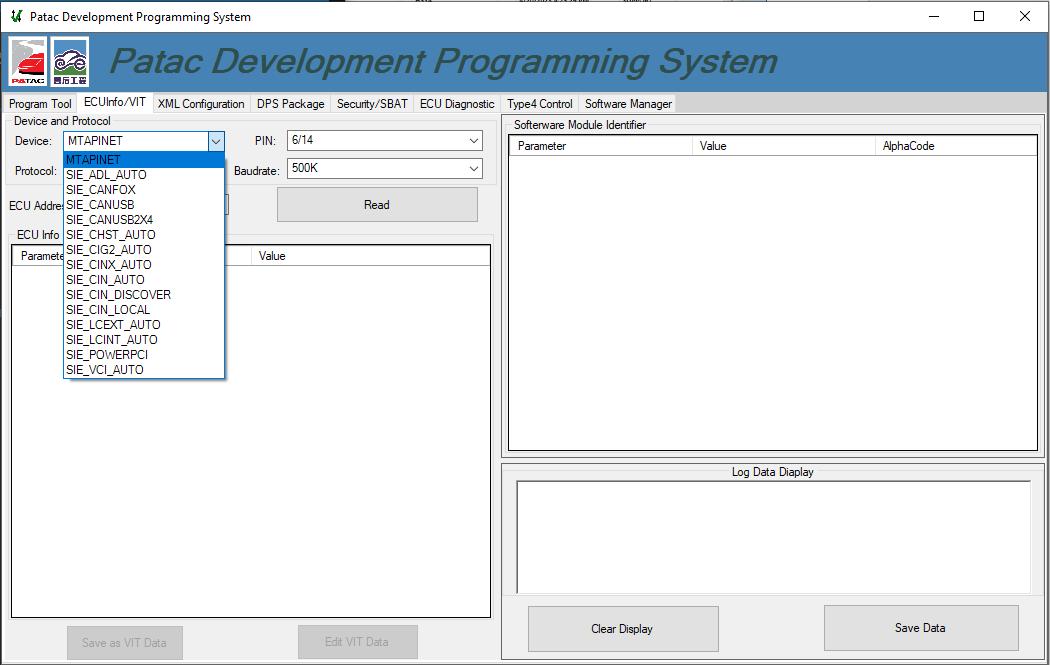Click the Read button
Image resolution: width=1050 pixels, height=665 pixels.
(377, 204)
